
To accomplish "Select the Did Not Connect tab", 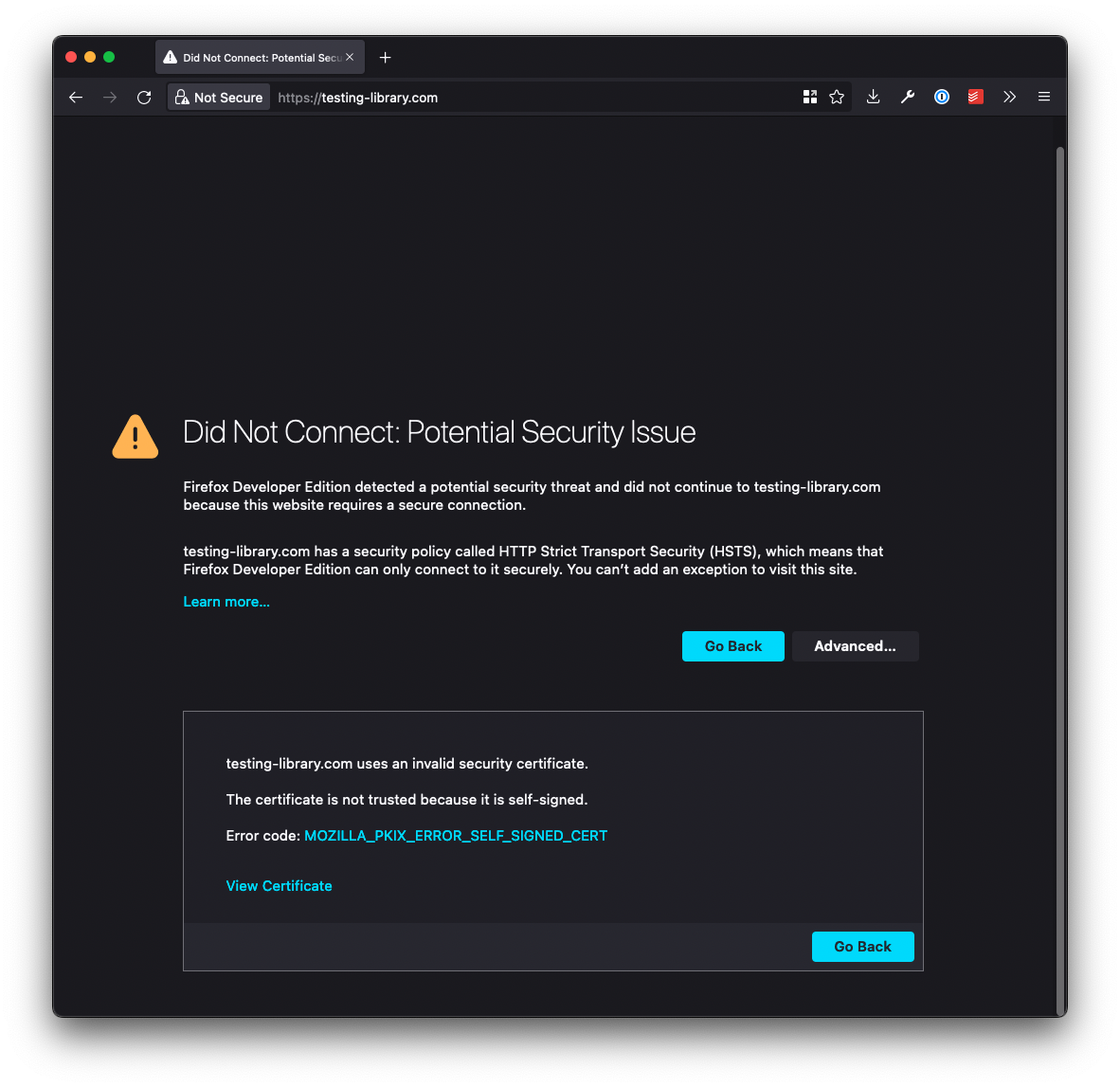I will (x=256, y=57).
